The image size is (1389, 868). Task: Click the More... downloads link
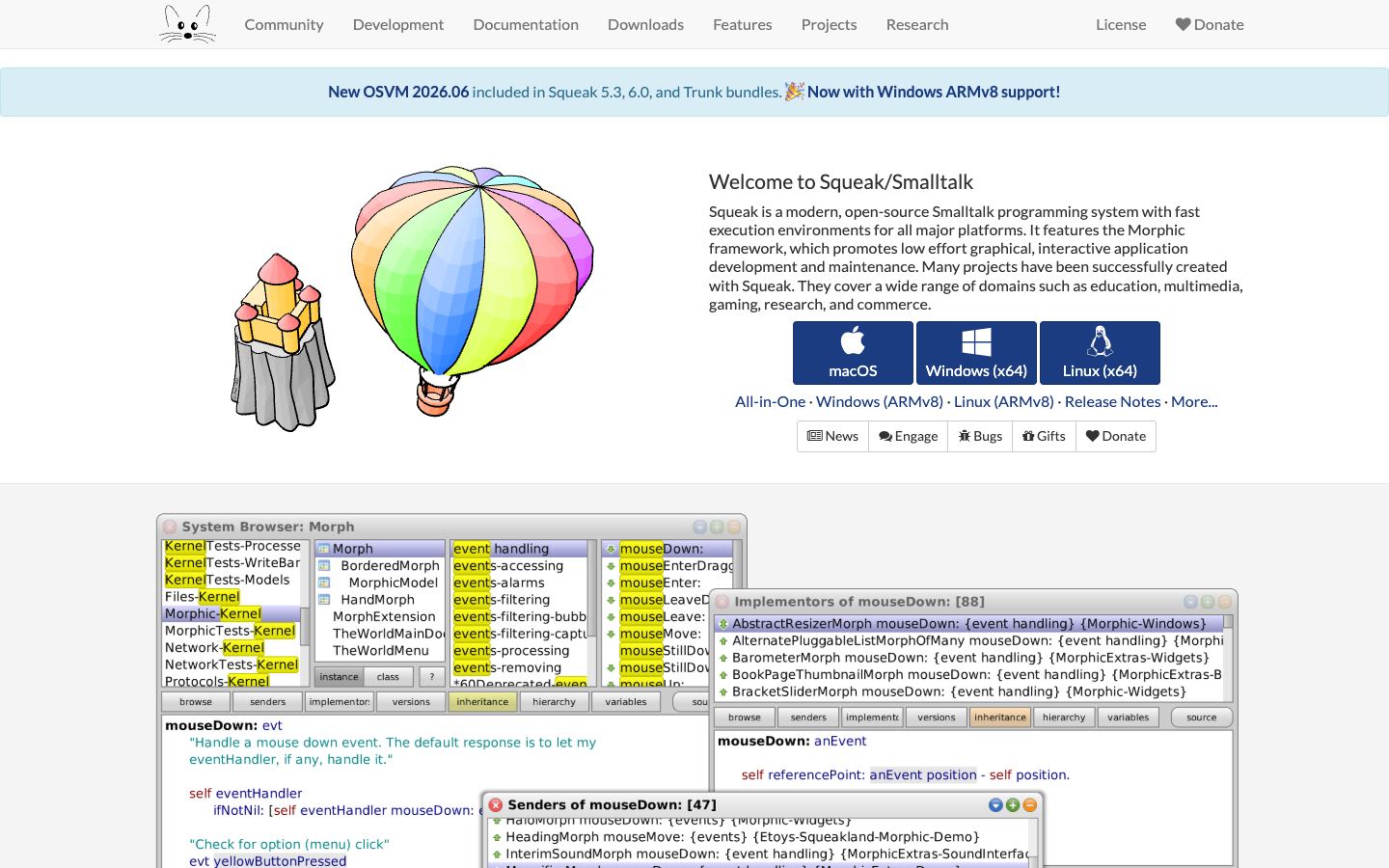point(1194,401)
